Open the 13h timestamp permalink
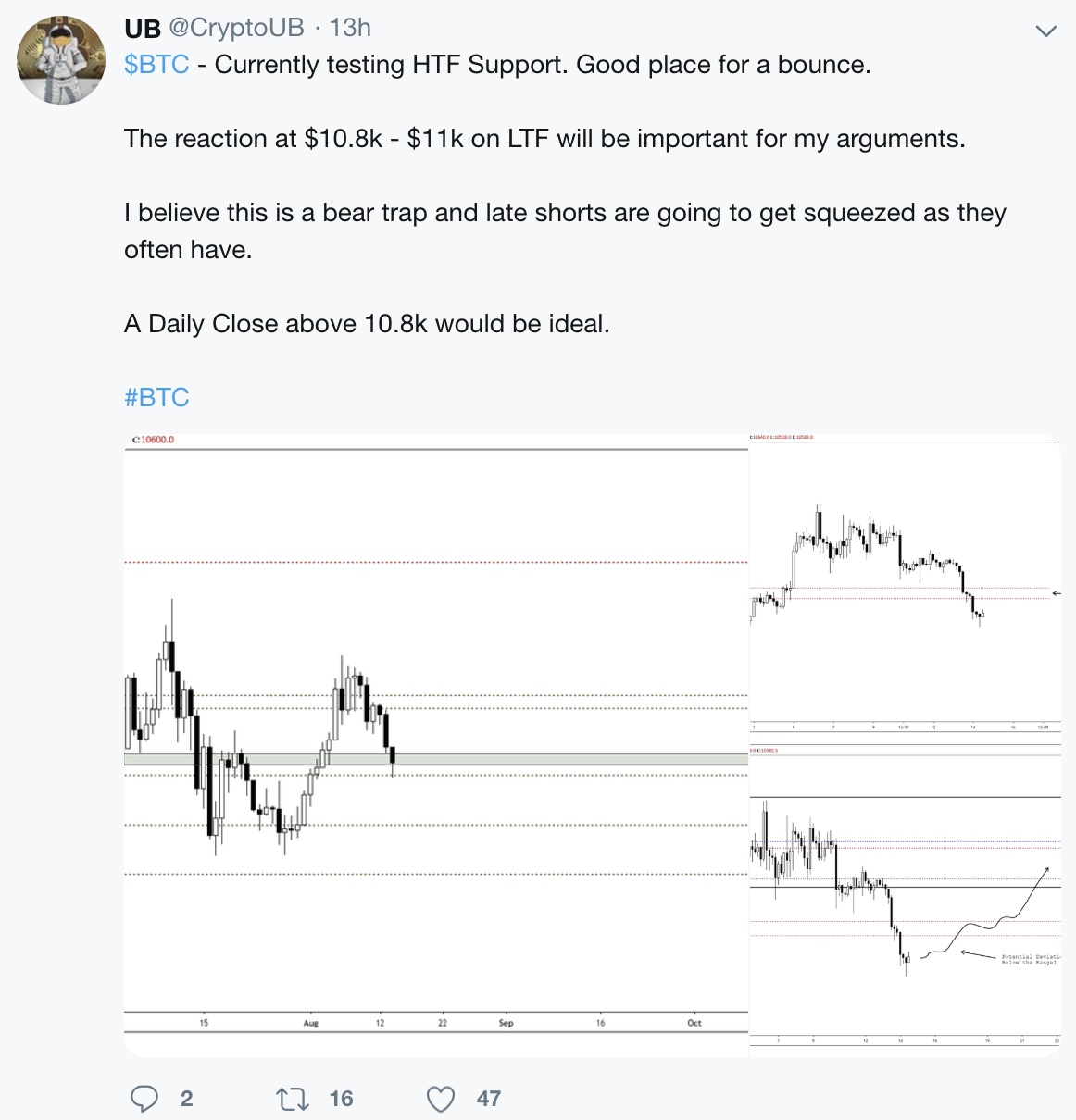Image resolution: width=1076 pixels, height=1120 pixels. click(350, 28)
